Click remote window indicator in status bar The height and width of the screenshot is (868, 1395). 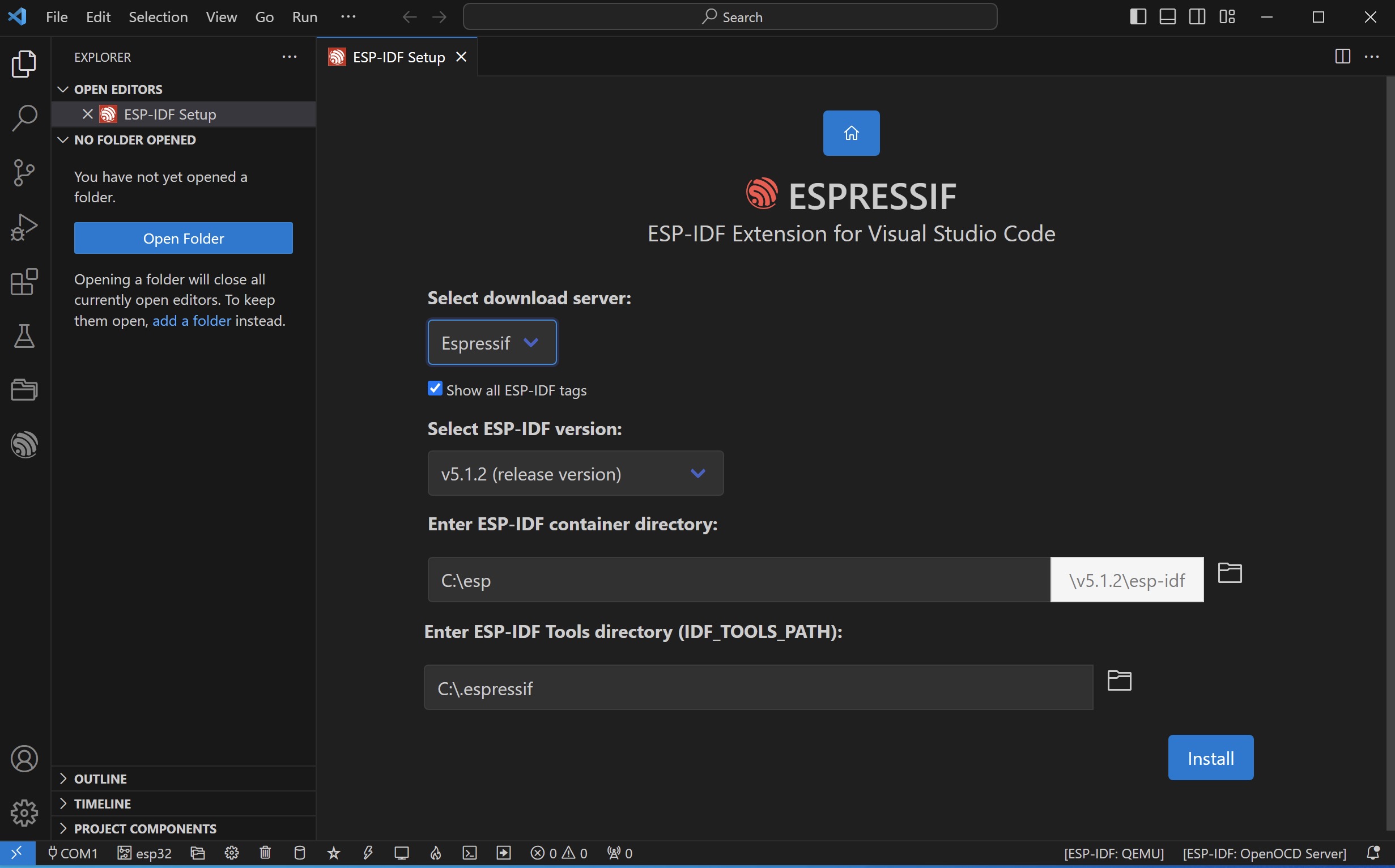[17, 853]
